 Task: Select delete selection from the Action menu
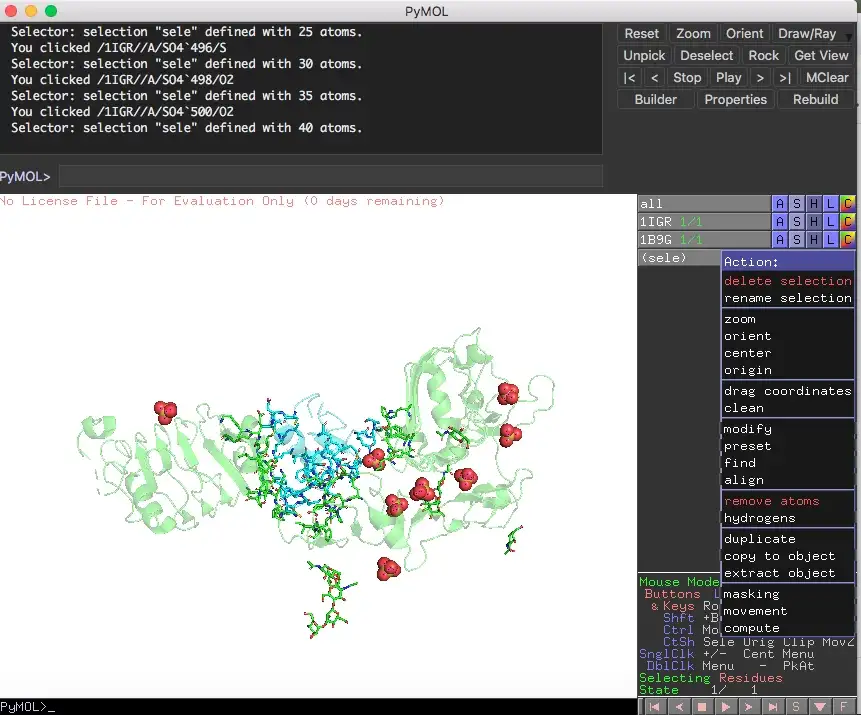(x=788, y=281)
